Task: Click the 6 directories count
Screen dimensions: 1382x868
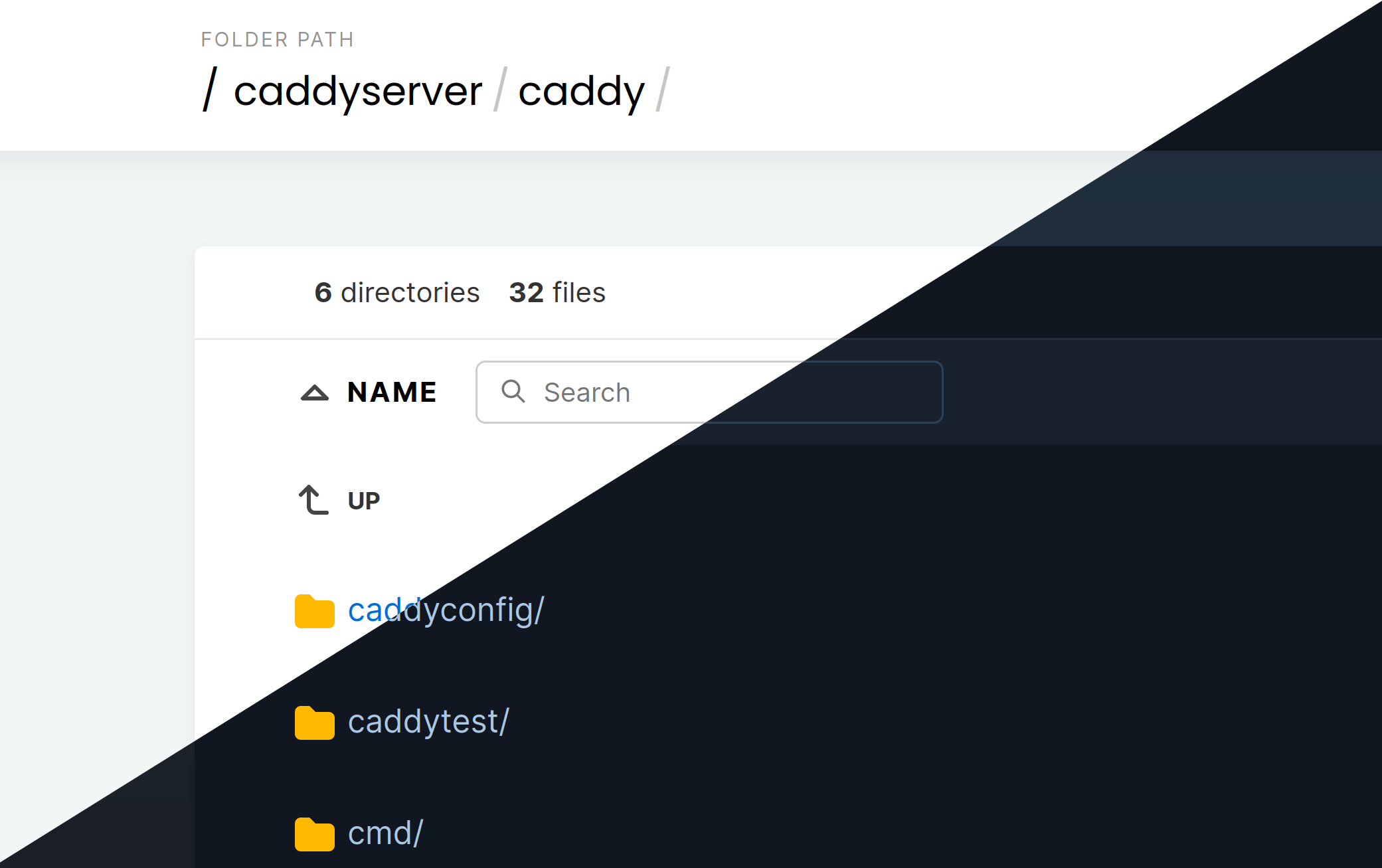Action: tap(397, 293)
